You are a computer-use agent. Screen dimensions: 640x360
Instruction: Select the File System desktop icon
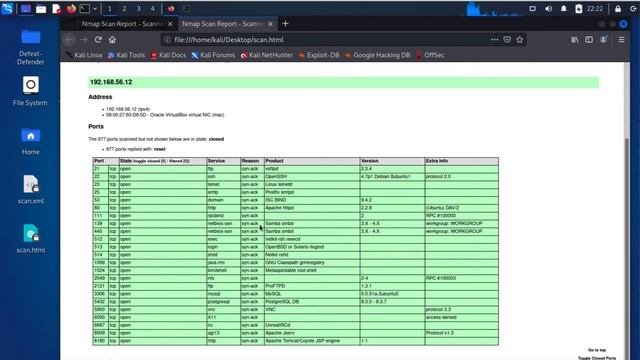point(30,91)
